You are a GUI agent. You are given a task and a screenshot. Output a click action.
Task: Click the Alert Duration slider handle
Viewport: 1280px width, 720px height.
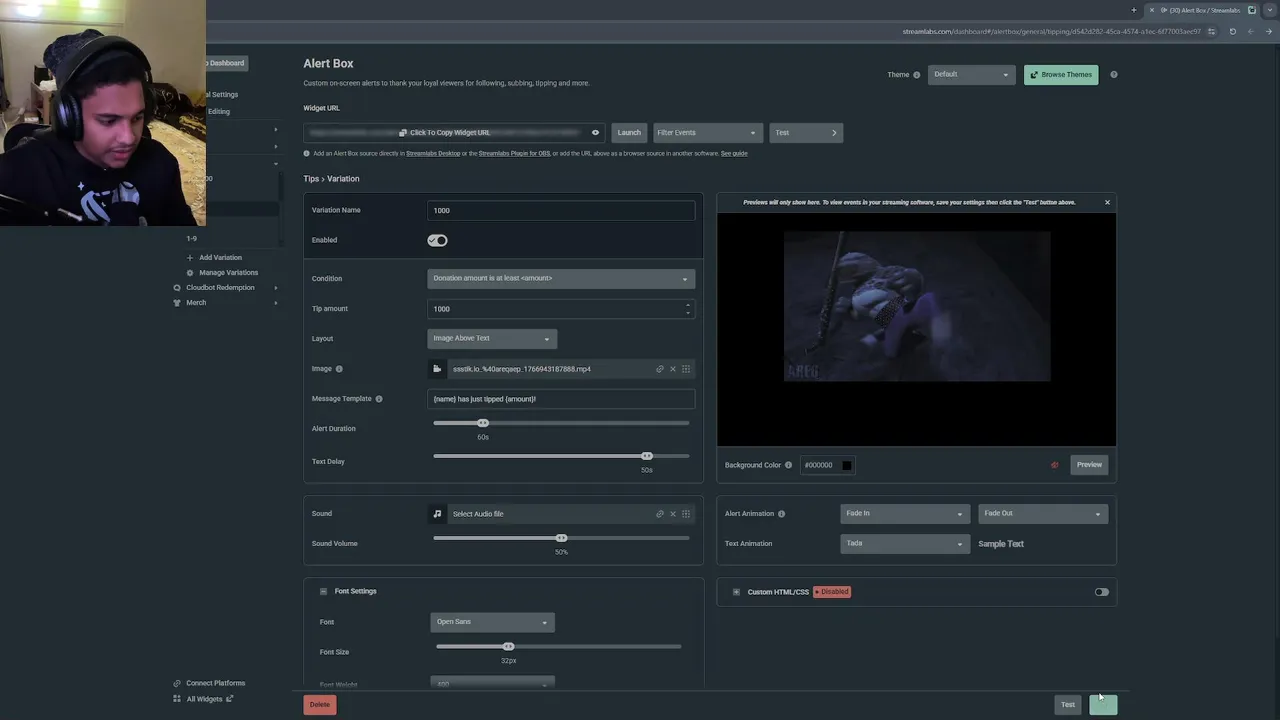483,423
